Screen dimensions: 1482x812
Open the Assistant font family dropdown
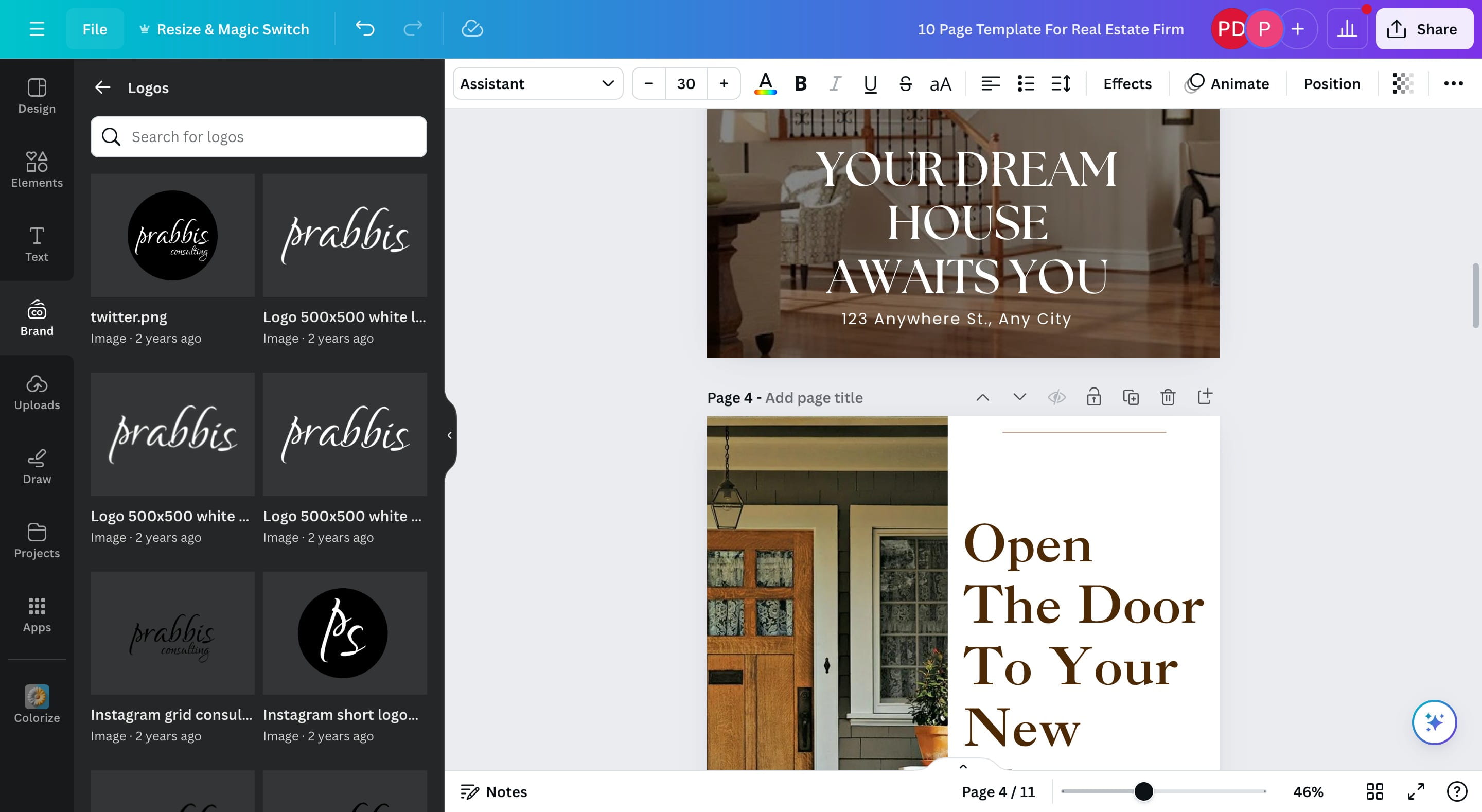pyautogui.click(x=537, y=84)
